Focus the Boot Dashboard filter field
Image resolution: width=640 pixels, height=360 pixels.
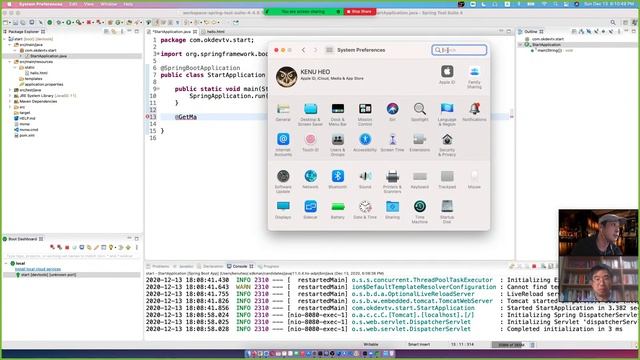[70, 256]
